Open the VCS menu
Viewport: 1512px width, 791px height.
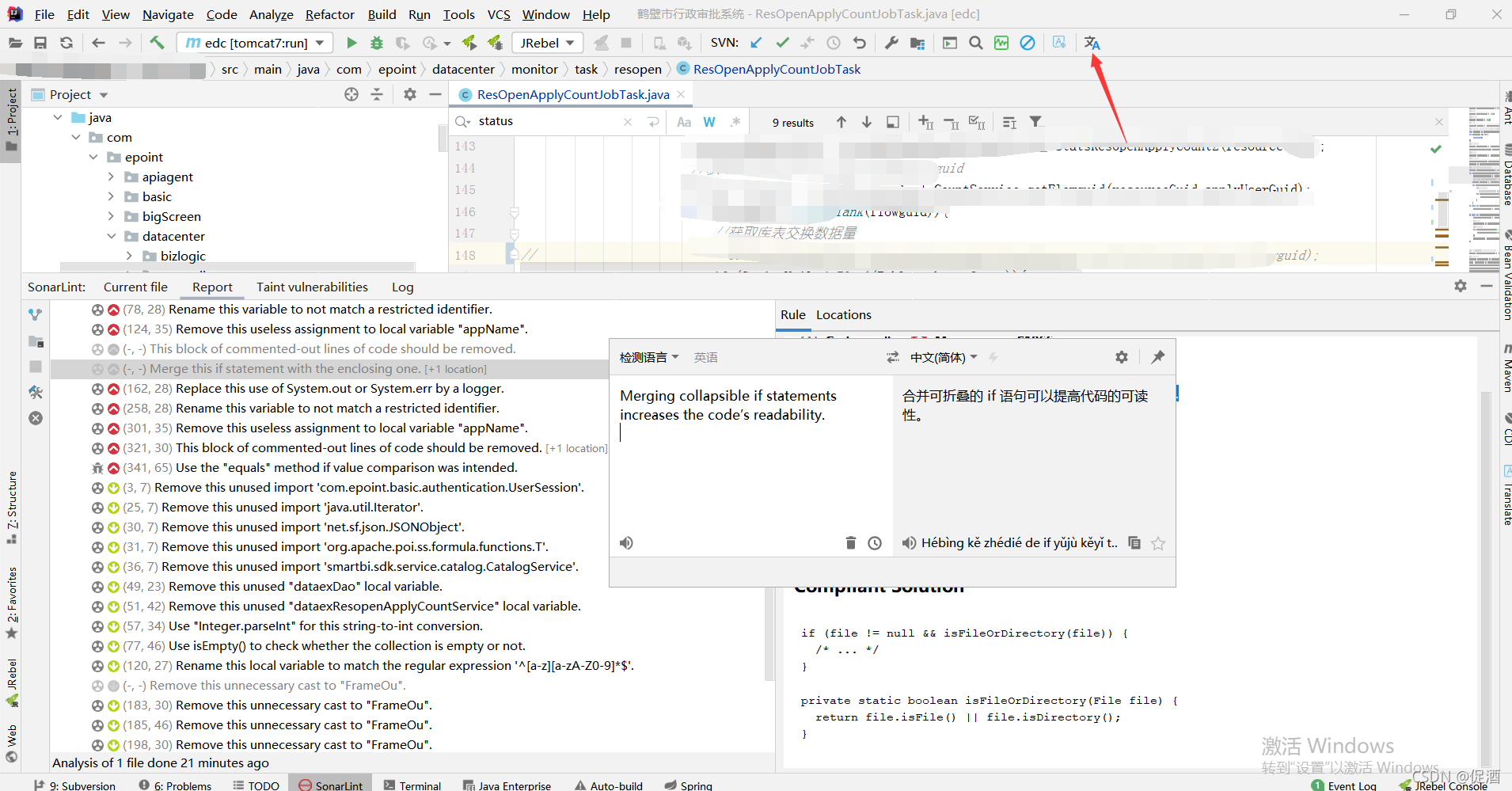coord(499,14)
